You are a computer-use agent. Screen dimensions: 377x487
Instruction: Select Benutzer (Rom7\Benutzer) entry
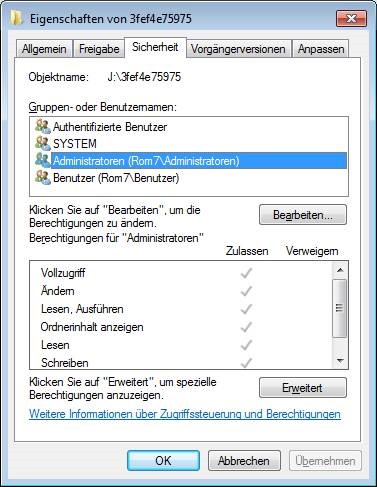pos(116,178)
